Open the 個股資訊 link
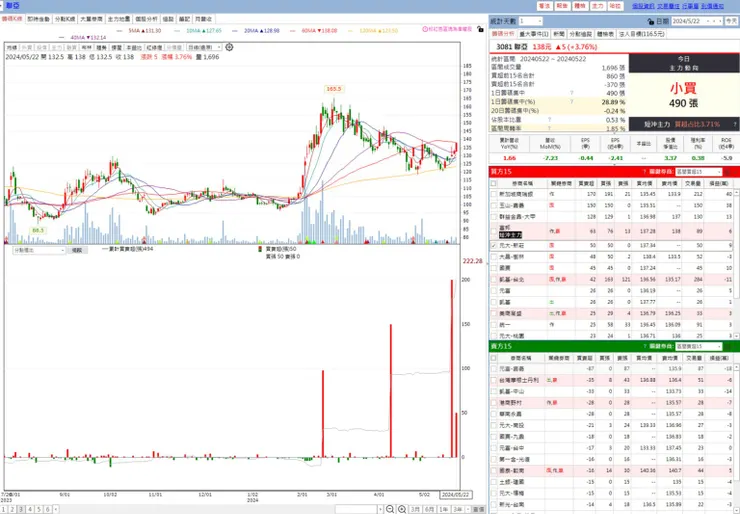Viewport: 740px width, 514px height. tap(643, 6)
